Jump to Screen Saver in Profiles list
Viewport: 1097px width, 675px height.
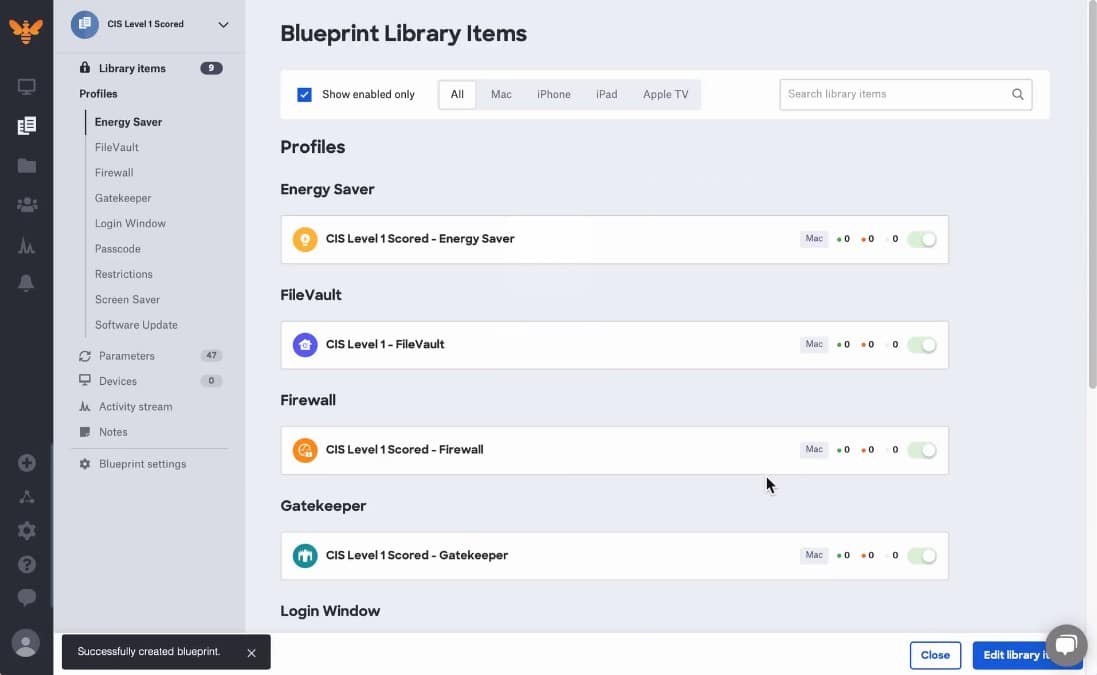coord(127,299)
